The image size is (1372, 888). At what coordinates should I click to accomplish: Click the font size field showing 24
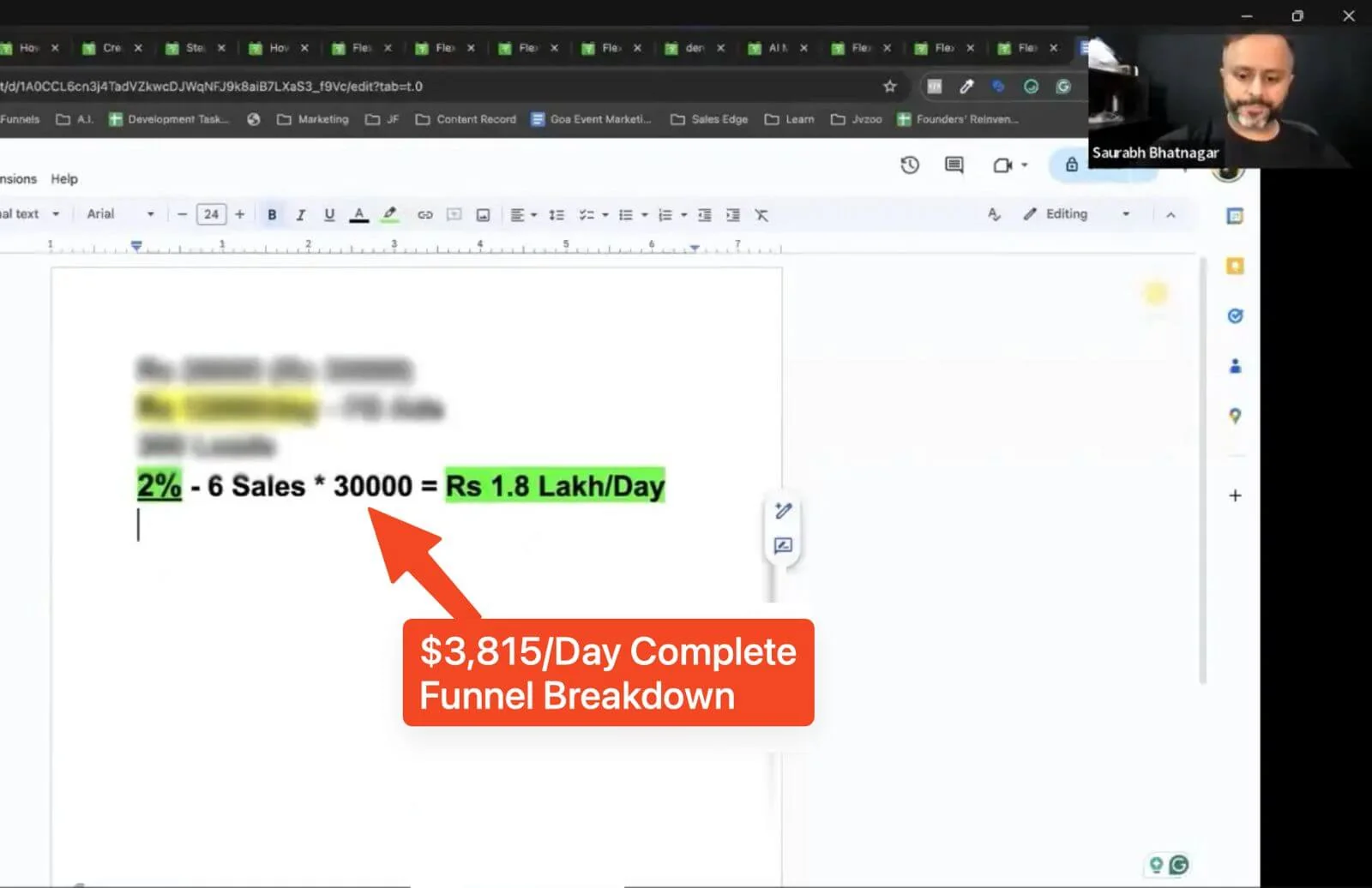pyautogui.click(x=211, y=214)
